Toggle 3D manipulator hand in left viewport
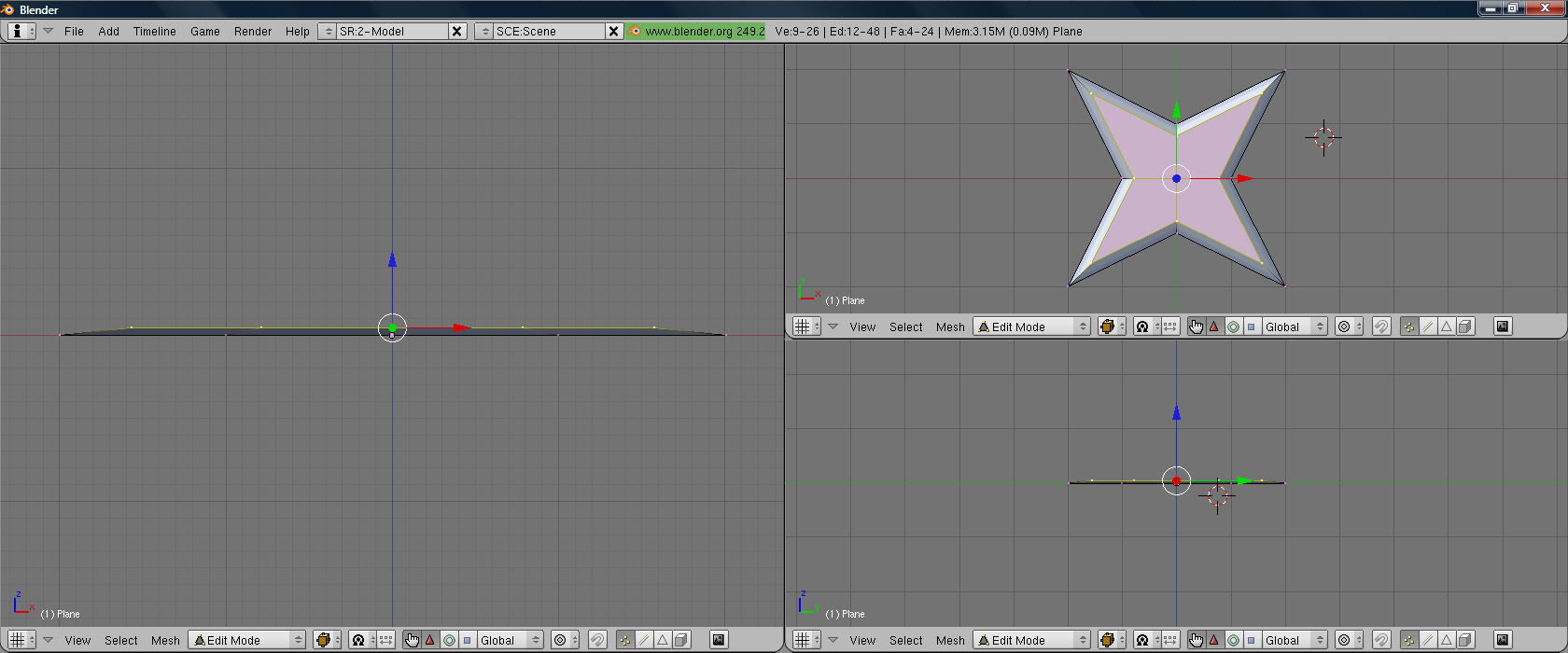1568x653 pixels. pyautogui.click(x=412, y=640)
